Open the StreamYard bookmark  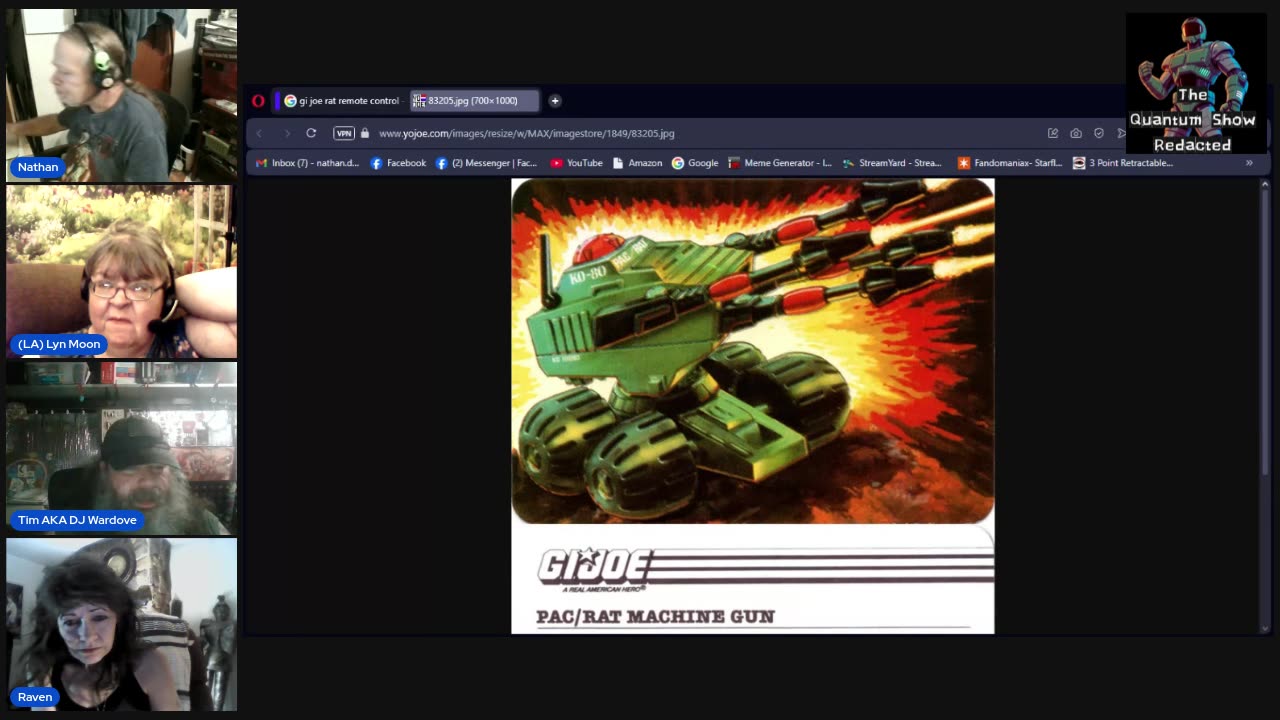tap(892, 163)
